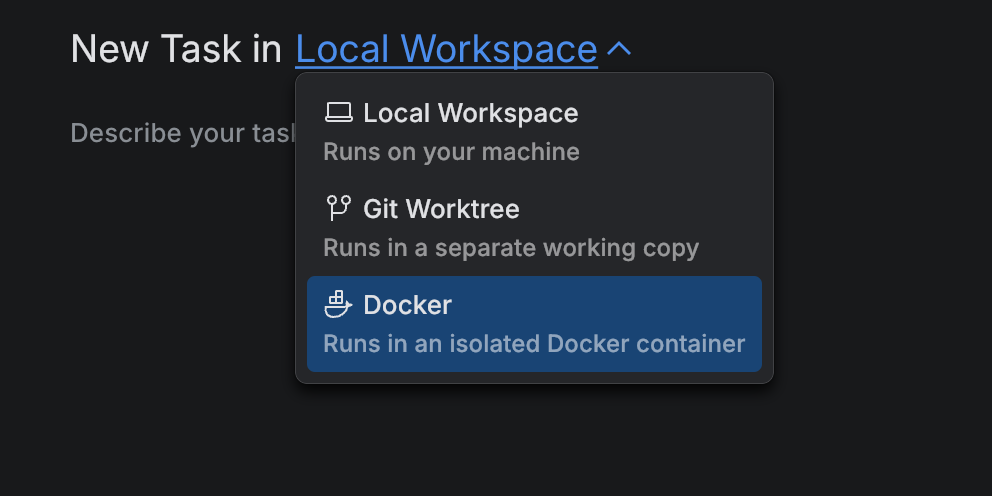Click into the Describe your task field
992x496 pixels.
pos(183,133)
